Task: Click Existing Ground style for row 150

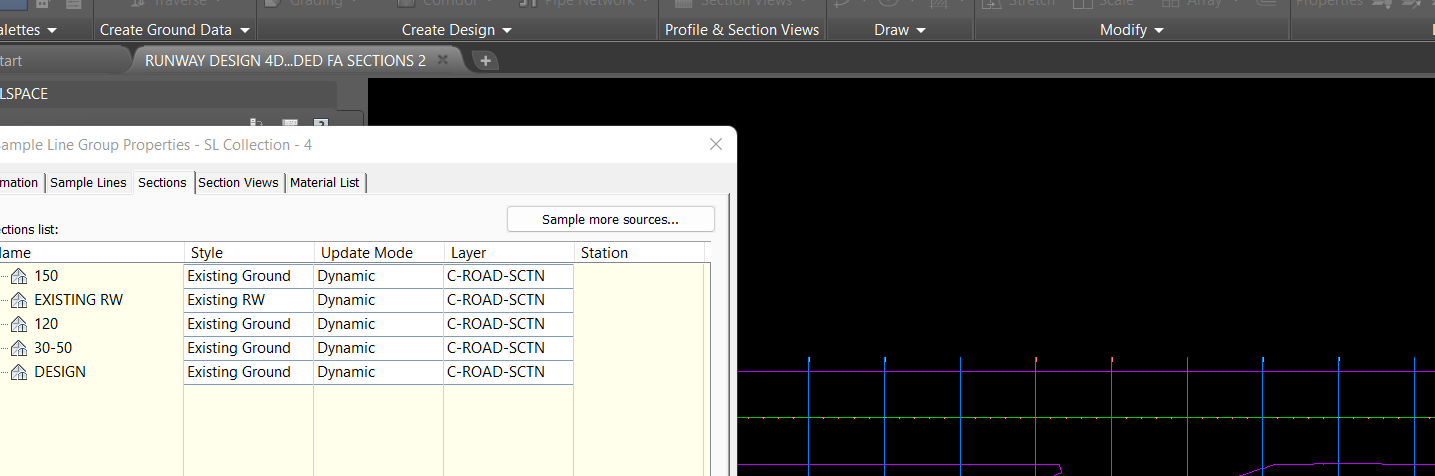Action: 248,276
